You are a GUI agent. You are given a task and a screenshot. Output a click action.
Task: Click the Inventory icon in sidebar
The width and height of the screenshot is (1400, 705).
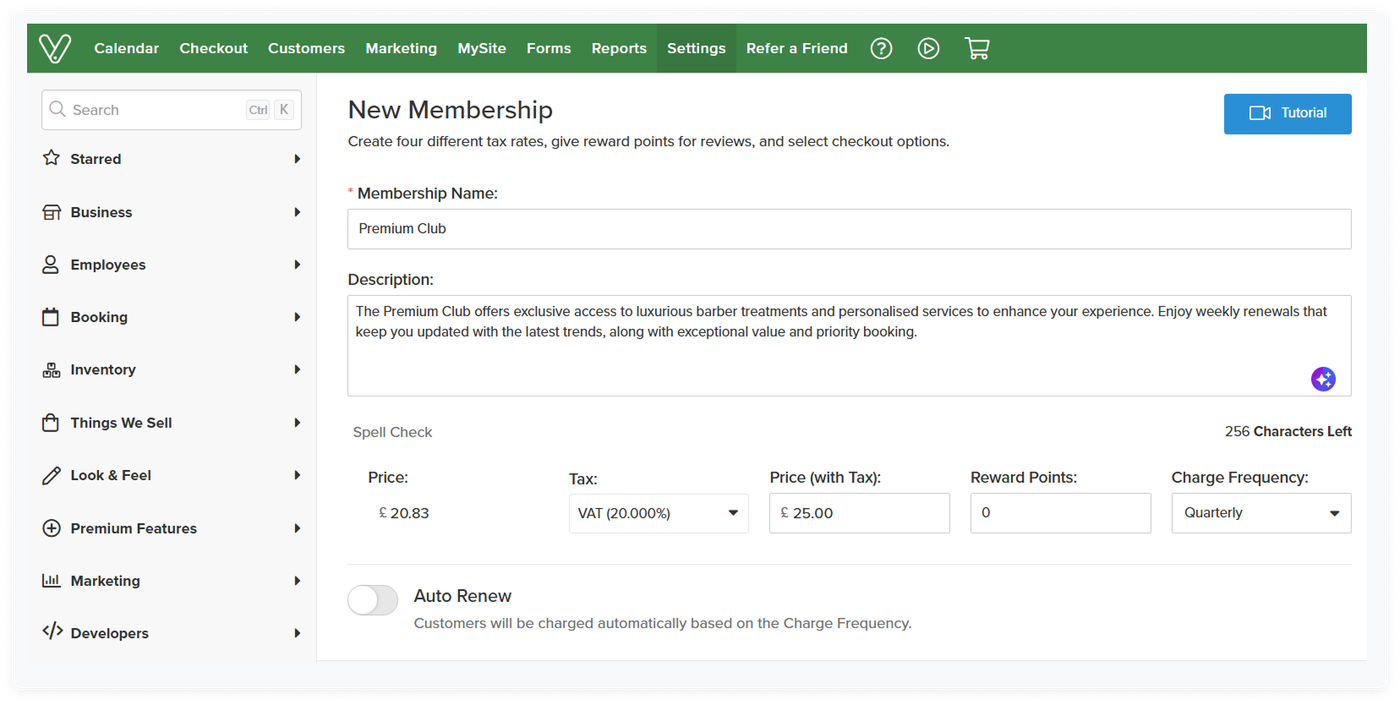(x=51, y=369)
